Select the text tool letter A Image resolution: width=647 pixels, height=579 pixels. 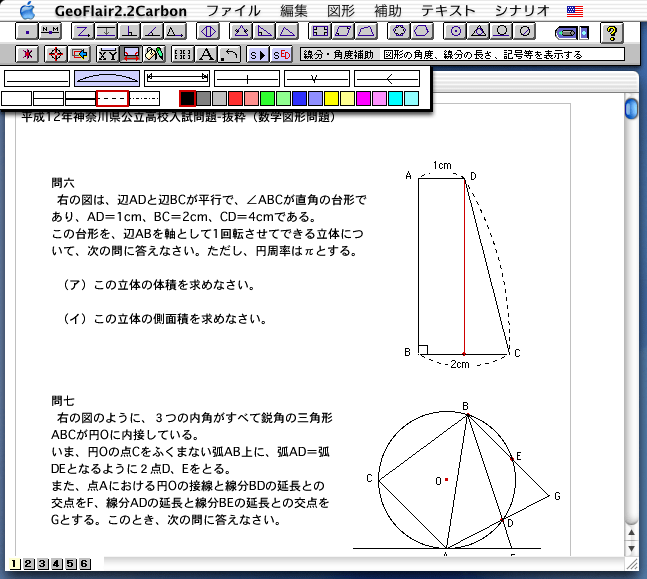point(206,54)
